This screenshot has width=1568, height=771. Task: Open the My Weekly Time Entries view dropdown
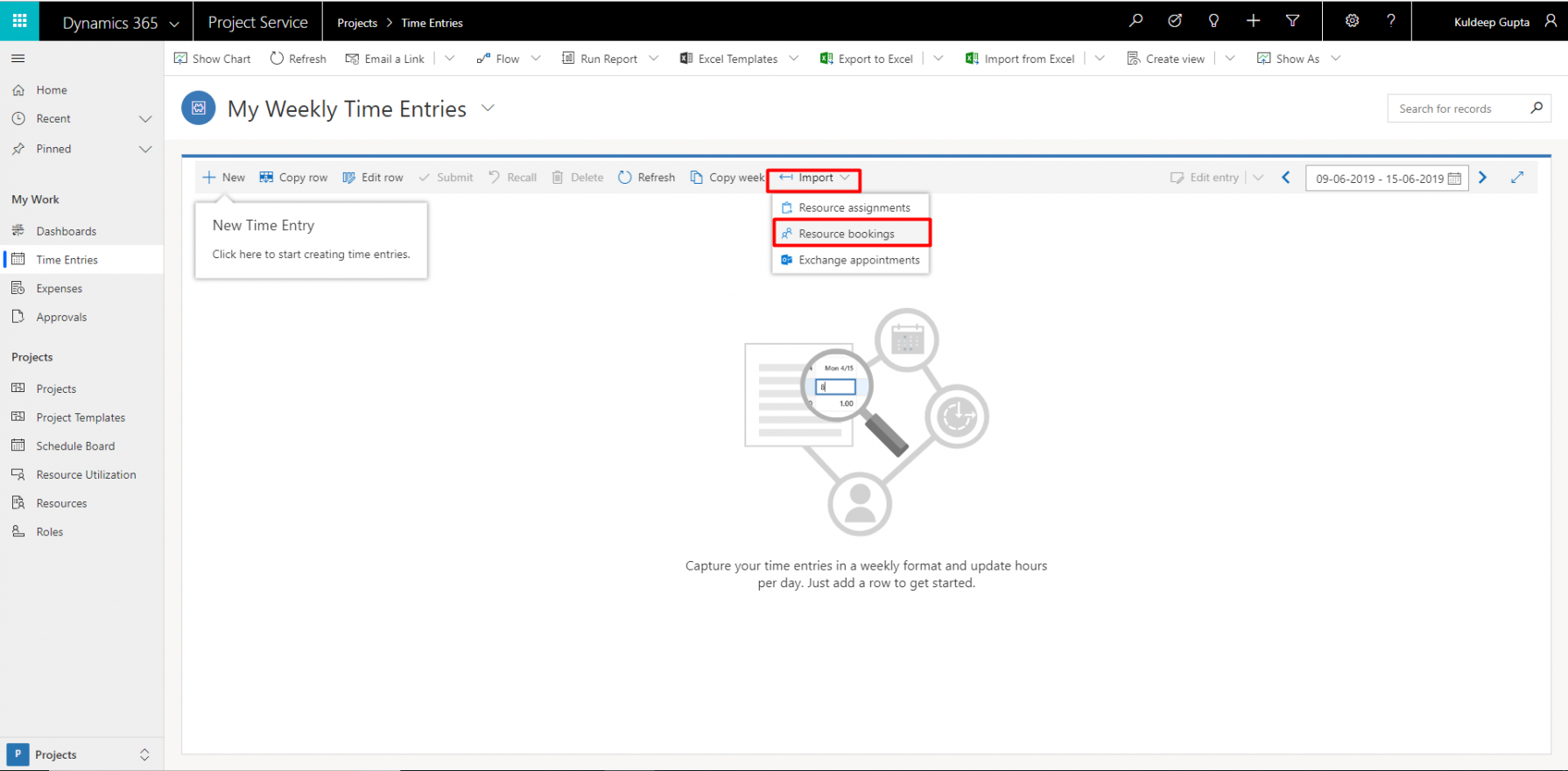point(489,109)
